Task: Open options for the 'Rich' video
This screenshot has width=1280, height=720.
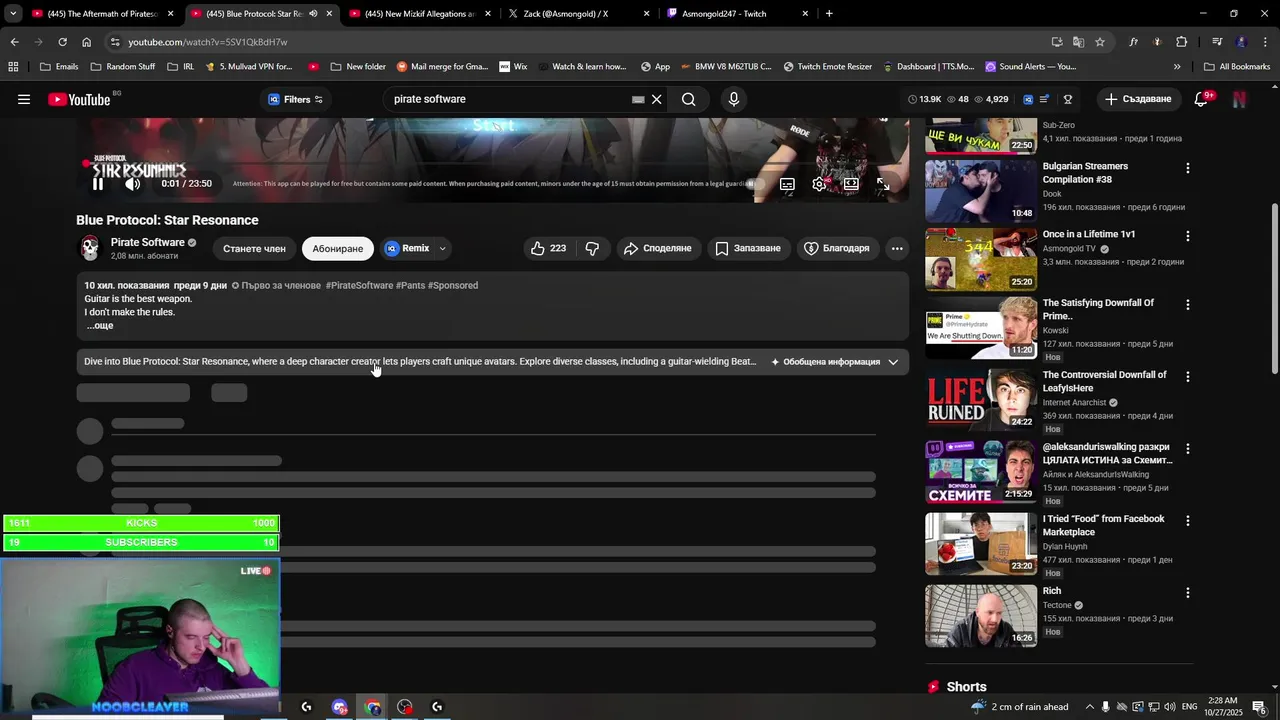Action: 1188,592
